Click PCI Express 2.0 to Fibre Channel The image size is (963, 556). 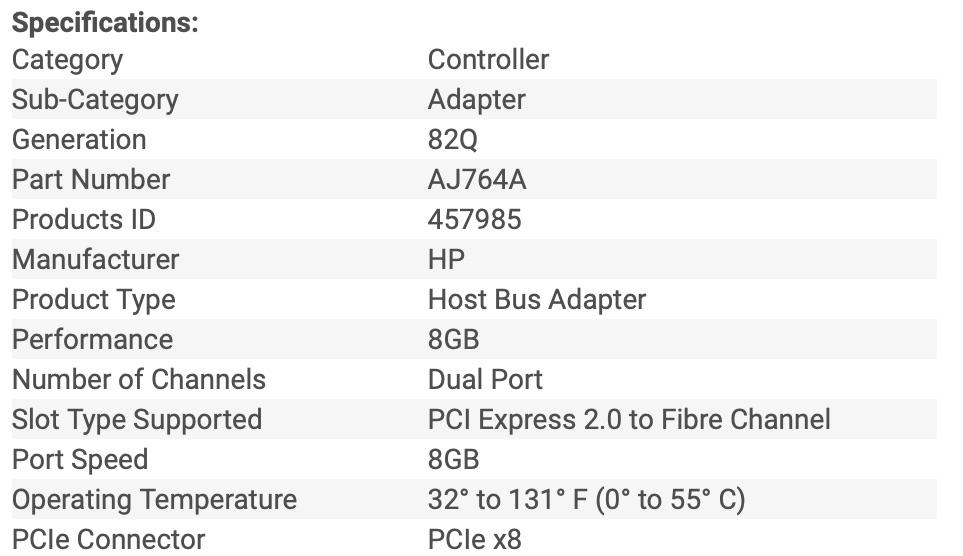pos(629,420)
